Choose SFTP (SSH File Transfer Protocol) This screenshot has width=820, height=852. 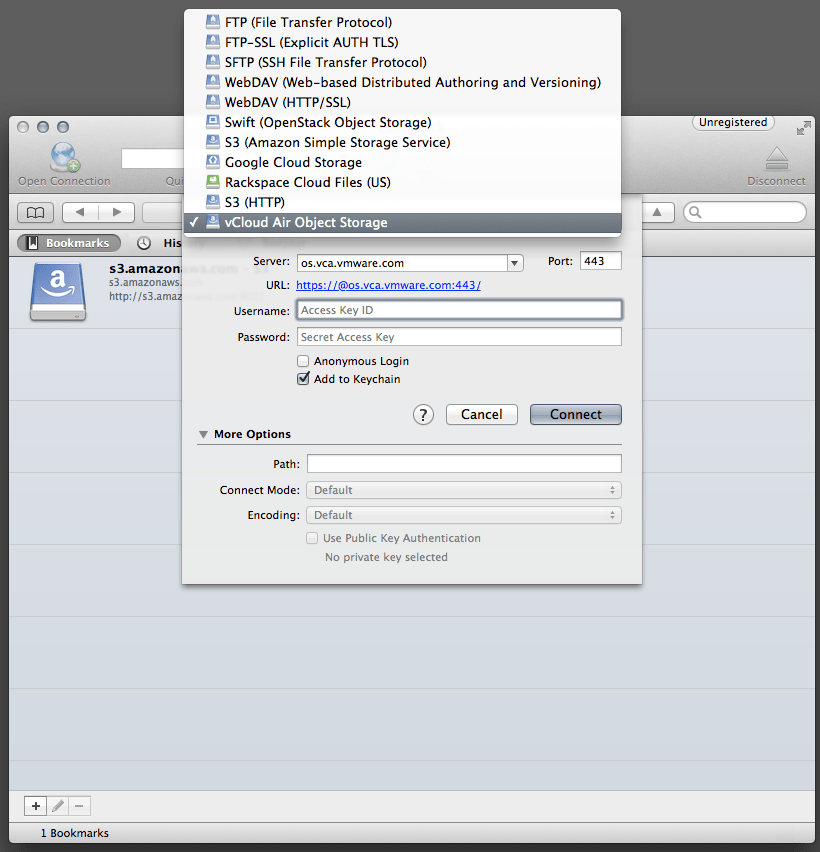pos(403,62)
